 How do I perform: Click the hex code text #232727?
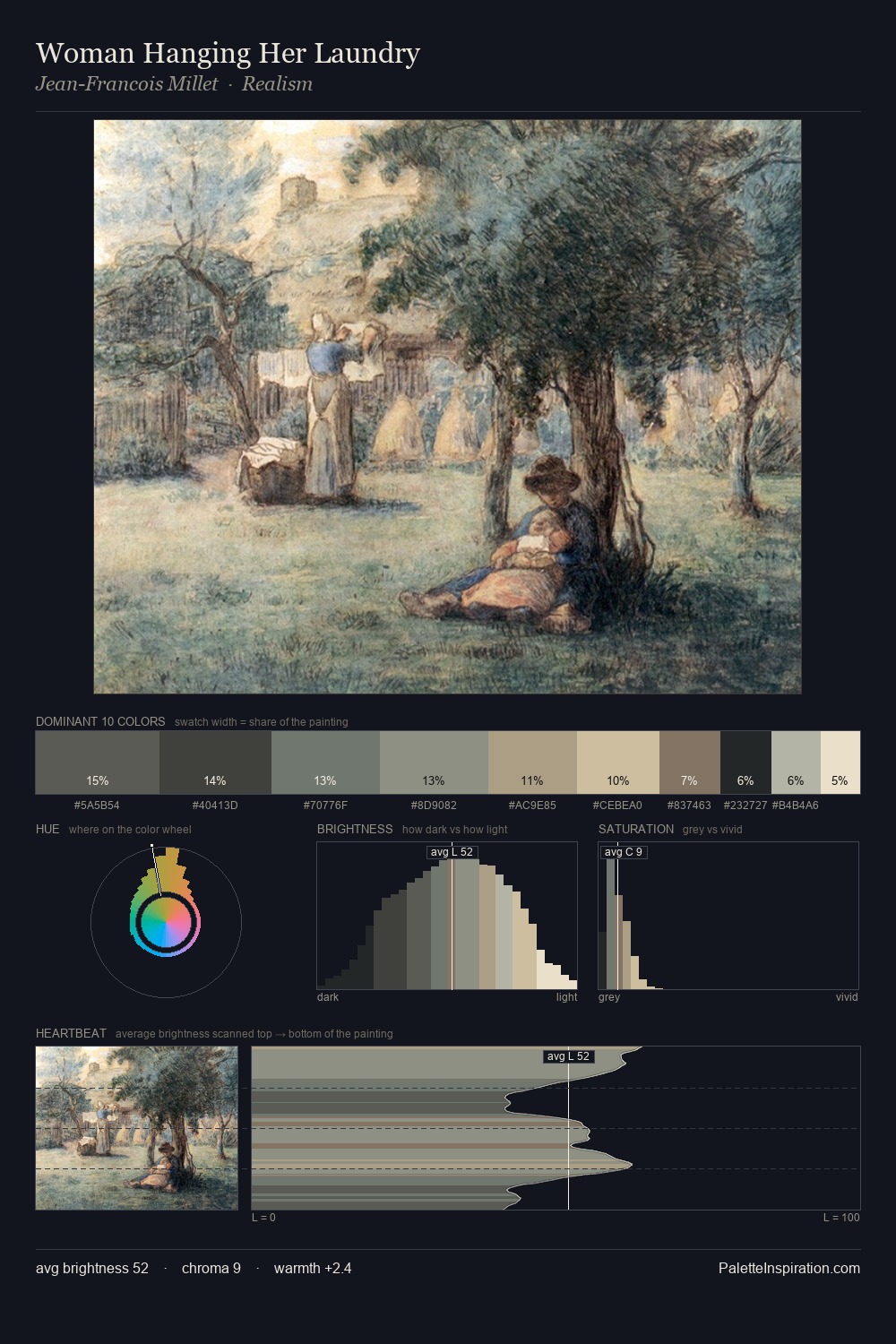pos(745,806)
